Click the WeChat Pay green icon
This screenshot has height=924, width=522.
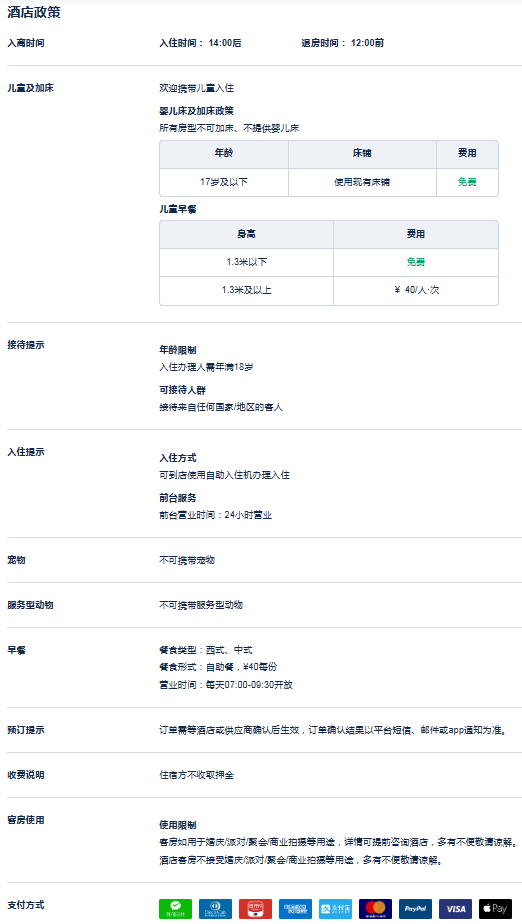(x=176, y=909)
